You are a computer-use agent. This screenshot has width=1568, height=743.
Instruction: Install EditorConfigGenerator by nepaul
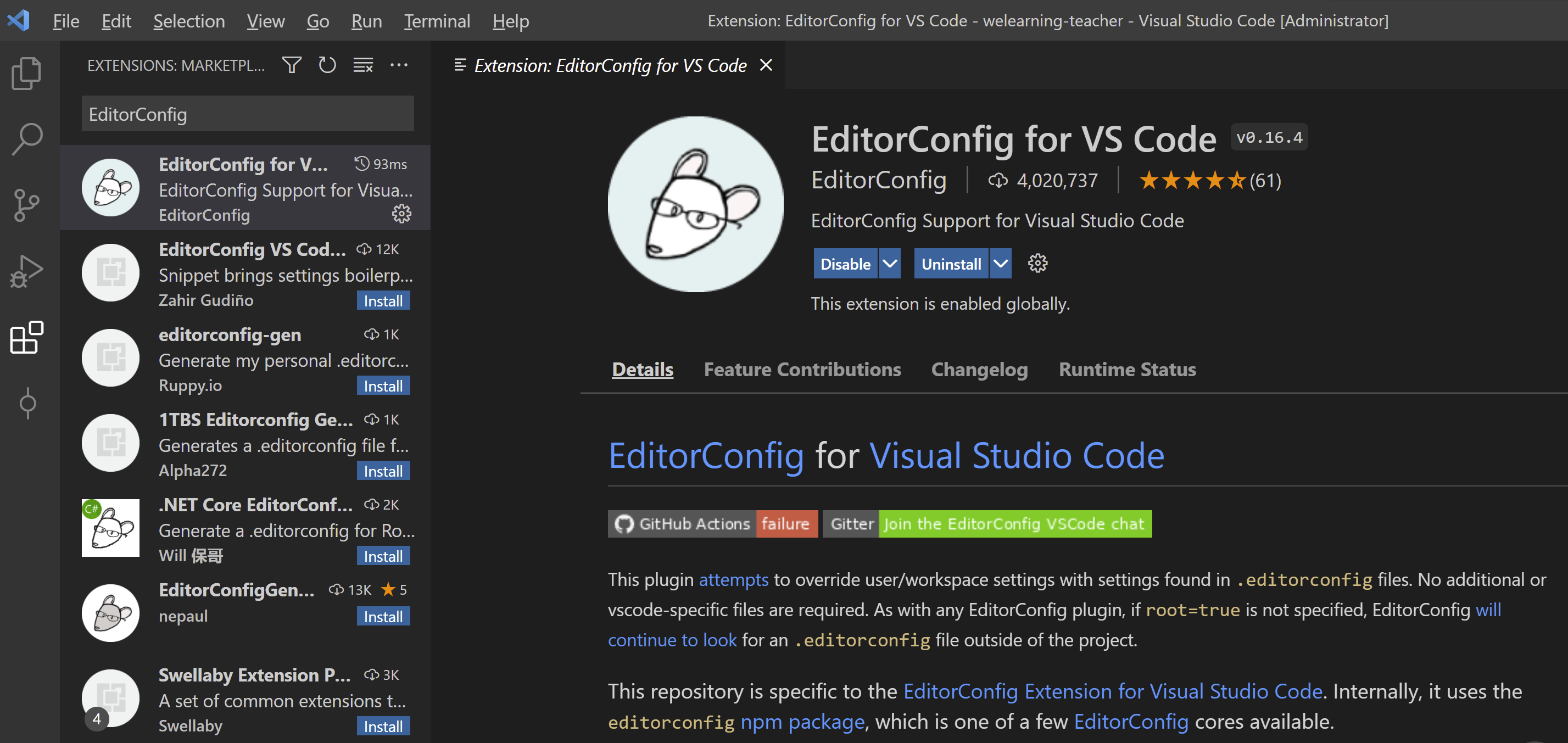pos(383,617)
